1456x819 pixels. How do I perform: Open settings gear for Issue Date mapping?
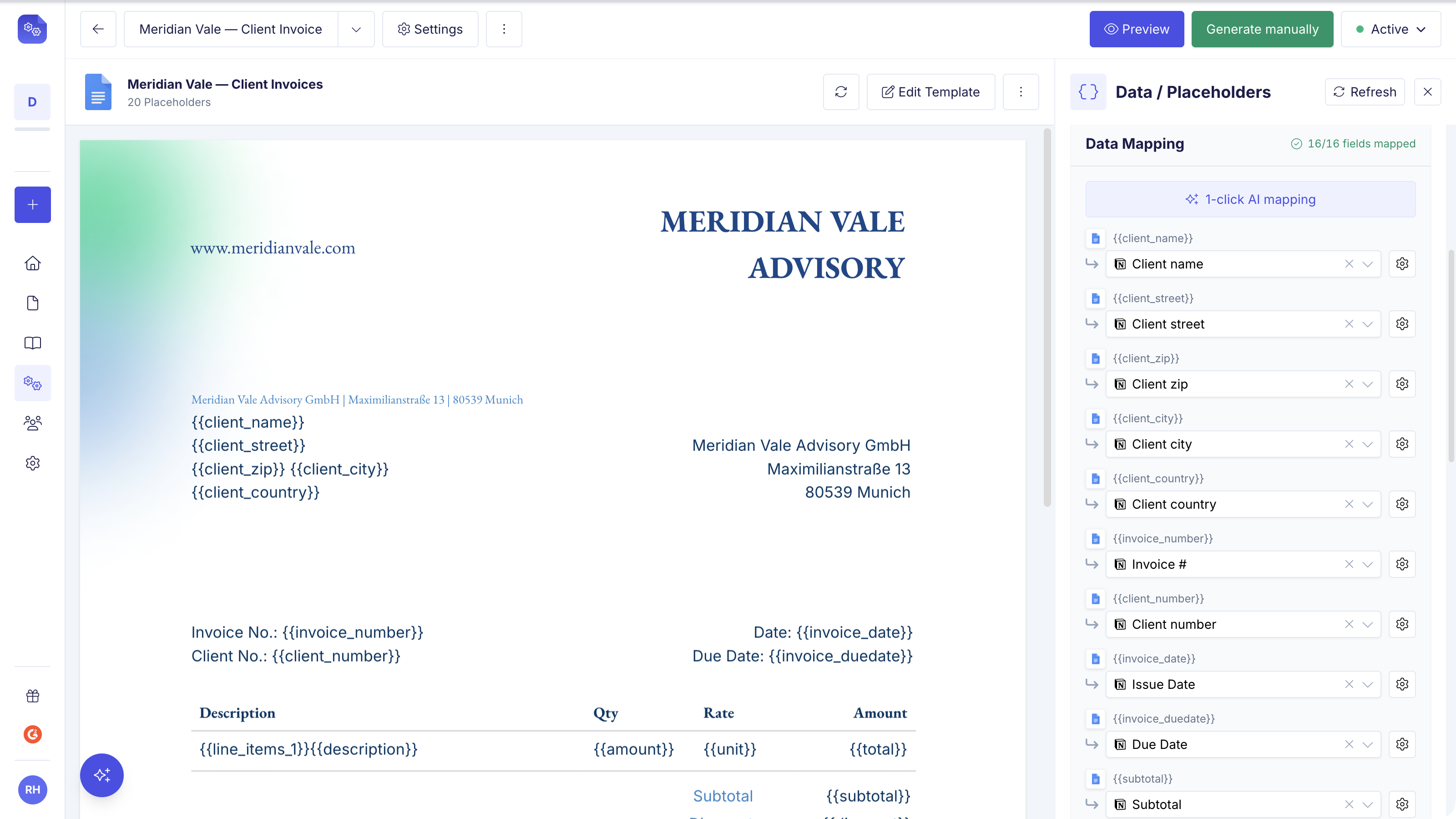click(1402, 684)
